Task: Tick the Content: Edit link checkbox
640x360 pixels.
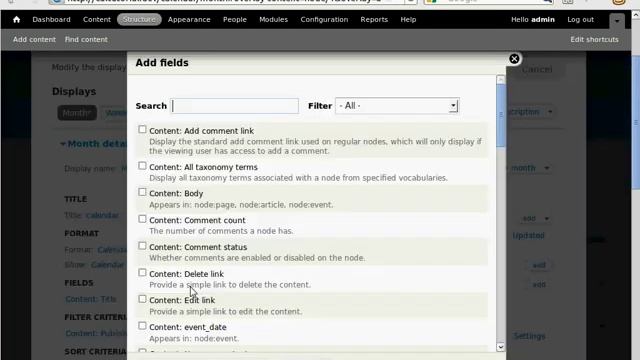Action: click(142, 299)
